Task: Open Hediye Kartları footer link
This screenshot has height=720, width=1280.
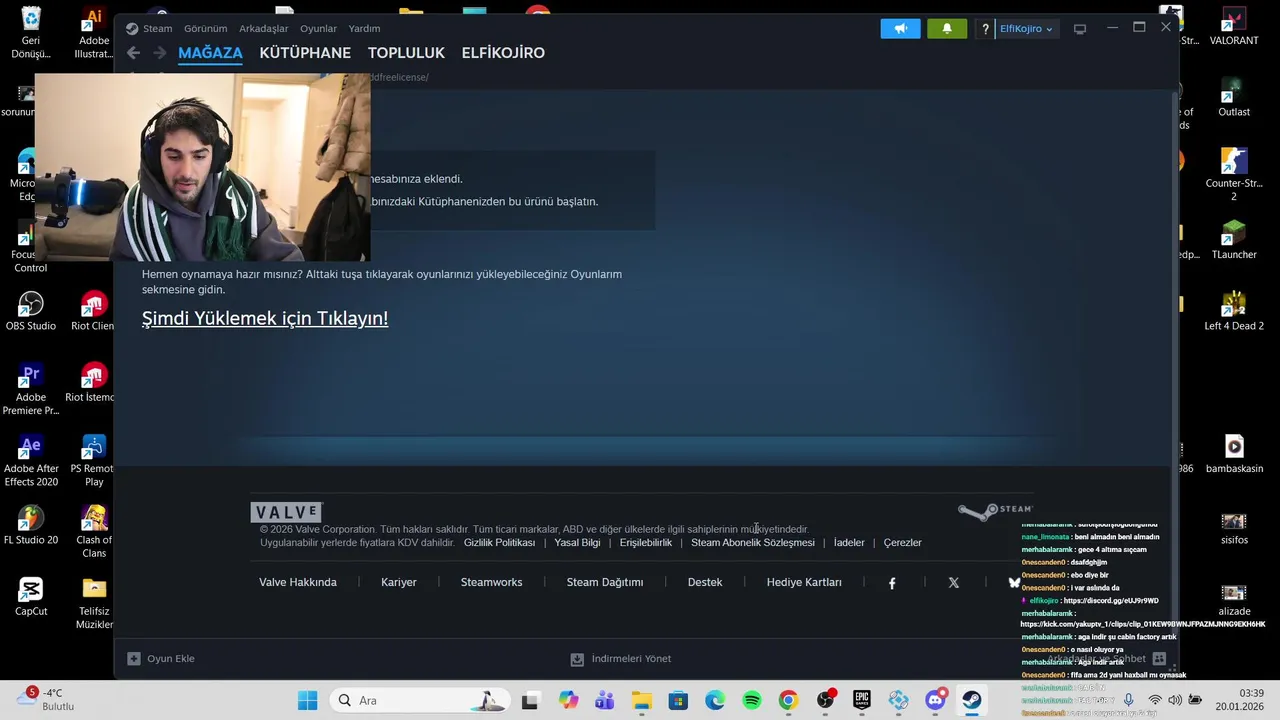Action: pos(804,582)
